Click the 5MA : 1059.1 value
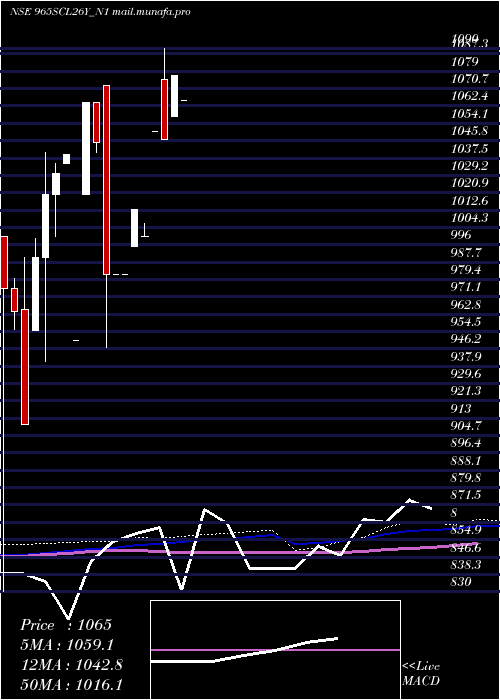Viewport: 500px width, 700px height. [x=67, y=645]
